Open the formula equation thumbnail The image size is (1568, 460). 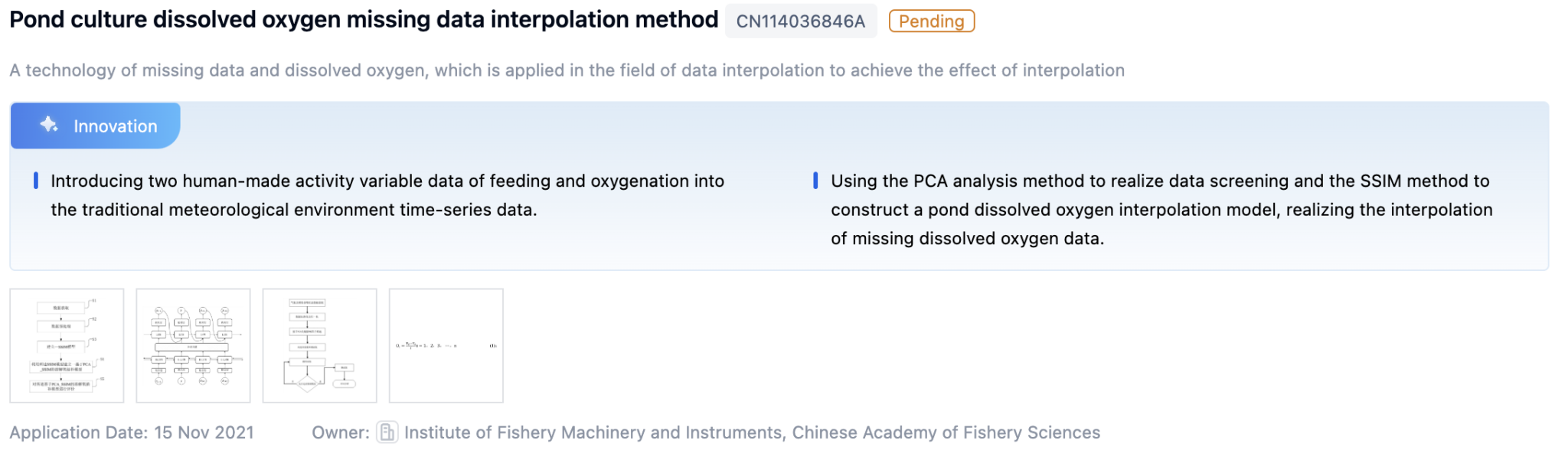click(x=446, y=345)
